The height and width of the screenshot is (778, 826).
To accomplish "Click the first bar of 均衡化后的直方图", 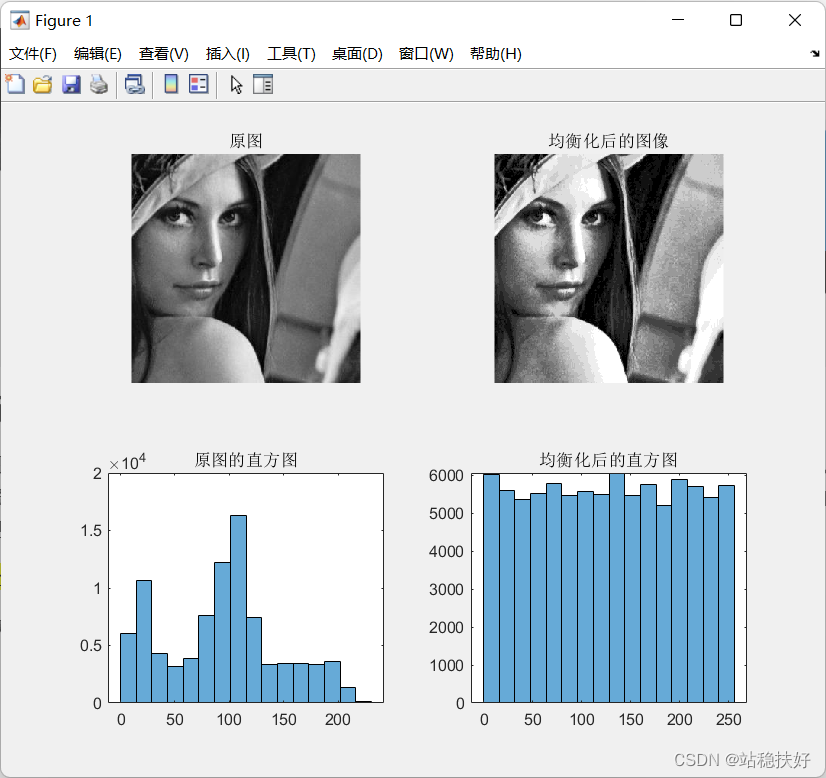I will coord(491,588).
